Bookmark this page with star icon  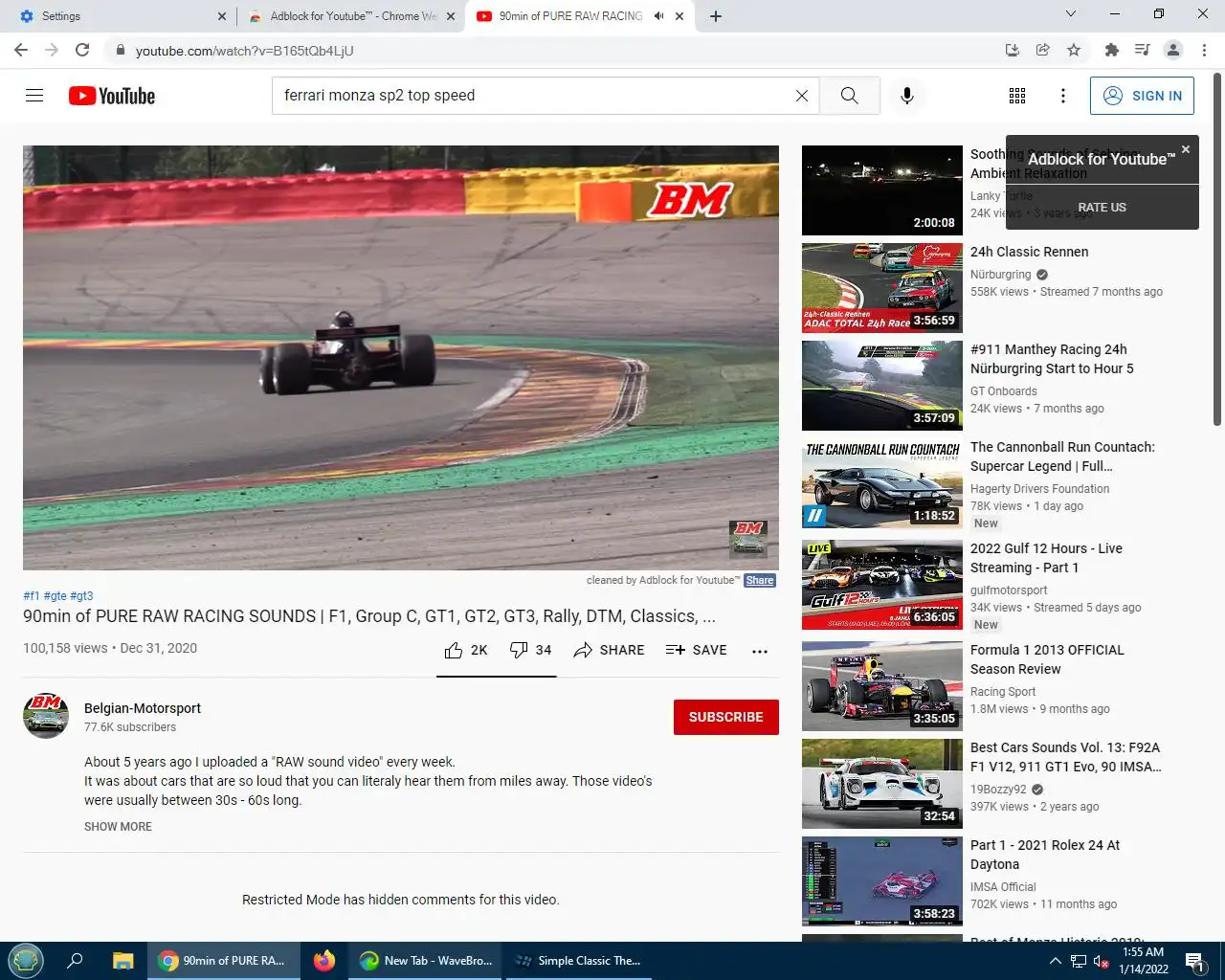point(1074,50)
